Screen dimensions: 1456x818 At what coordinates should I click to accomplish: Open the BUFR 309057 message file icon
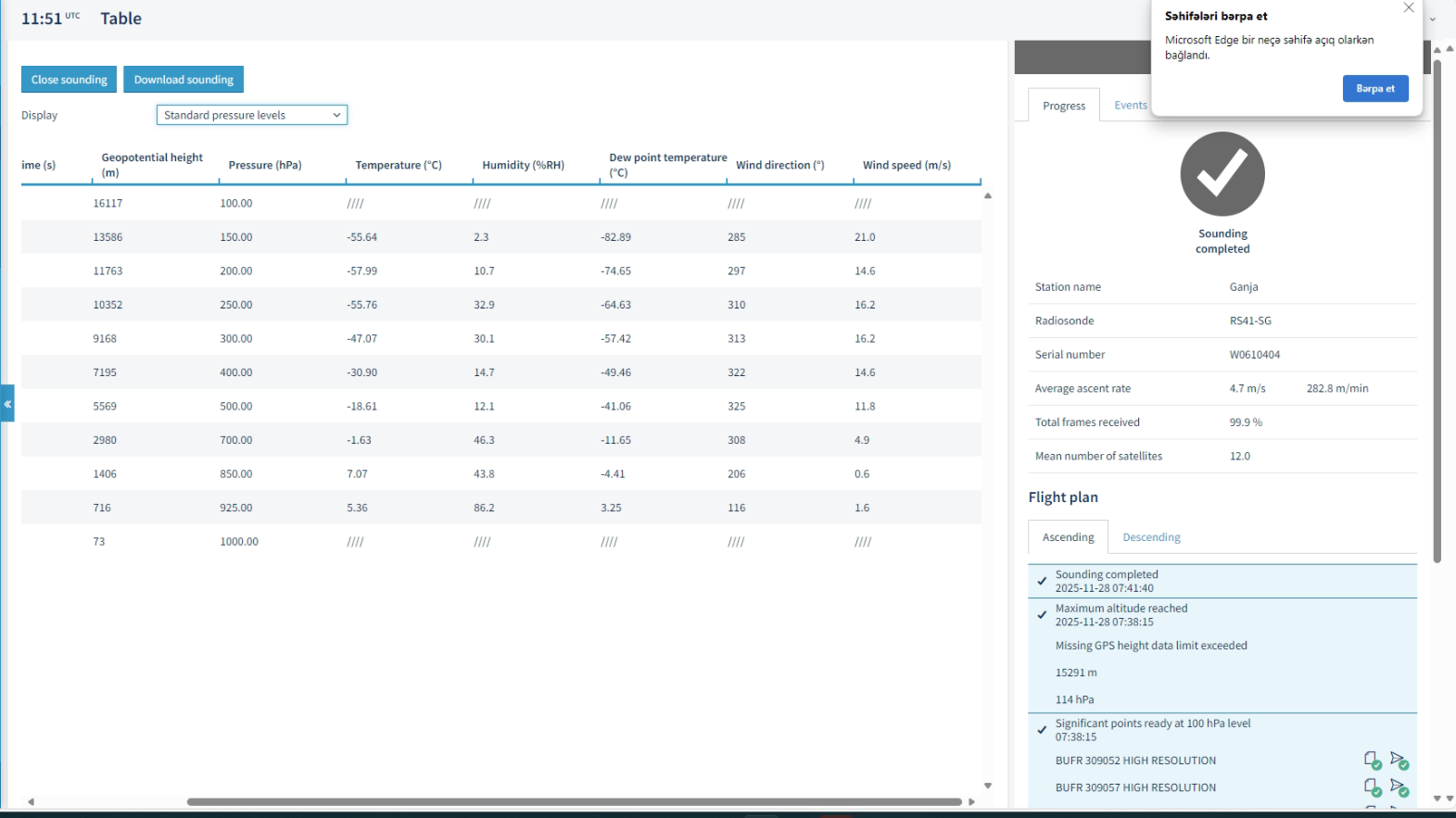[x=1372, y=787]
